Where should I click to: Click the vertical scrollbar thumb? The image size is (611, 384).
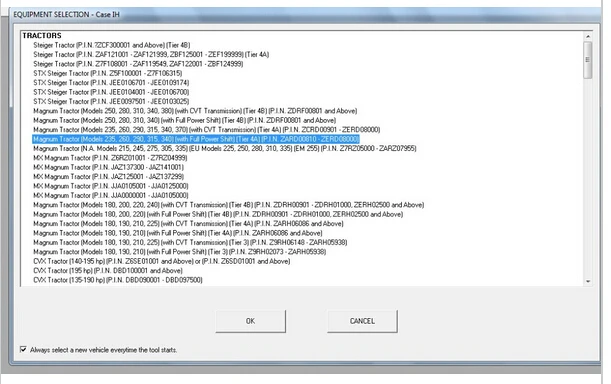(x=588, y=60)
